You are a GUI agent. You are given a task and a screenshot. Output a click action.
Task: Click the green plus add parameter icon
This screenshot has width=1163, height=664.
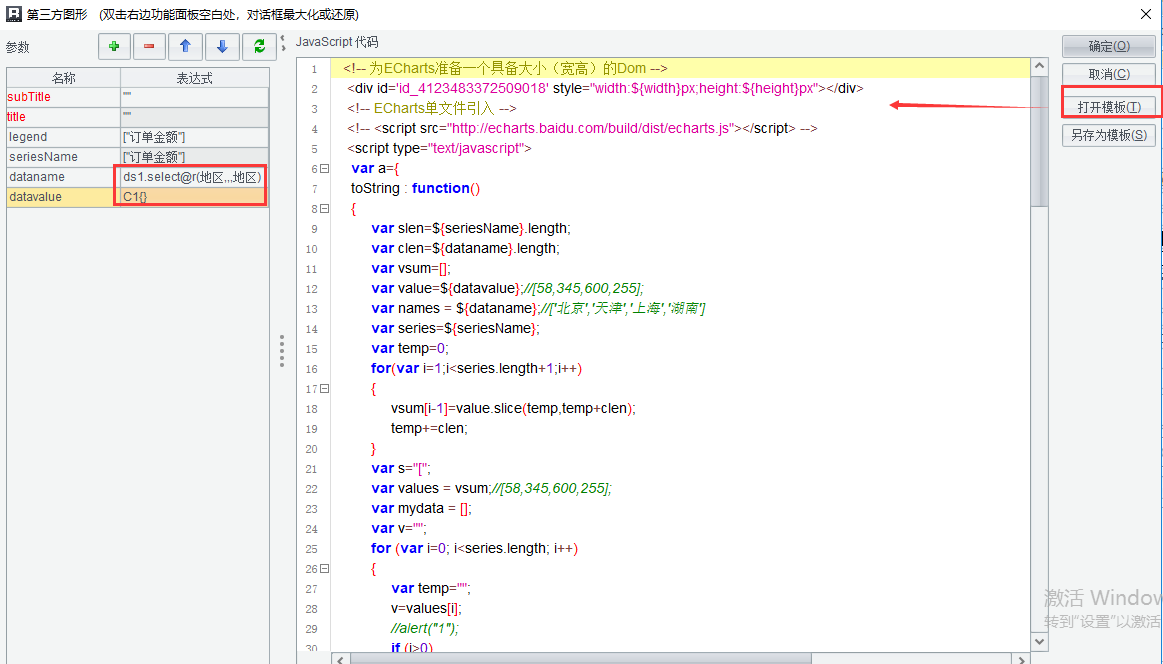[114, 46]
